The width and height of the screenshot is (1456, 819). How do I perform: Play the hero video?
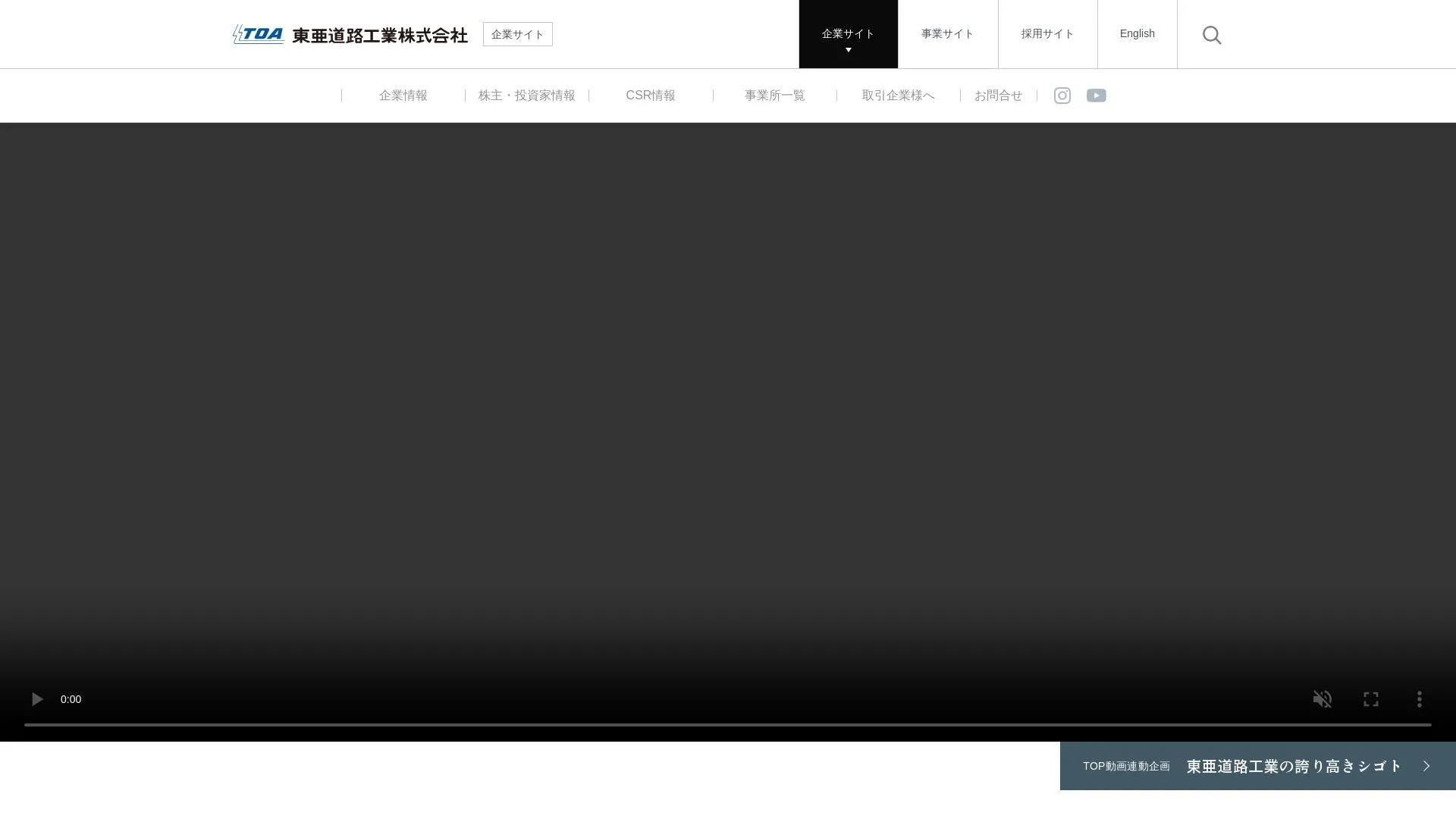36,699
